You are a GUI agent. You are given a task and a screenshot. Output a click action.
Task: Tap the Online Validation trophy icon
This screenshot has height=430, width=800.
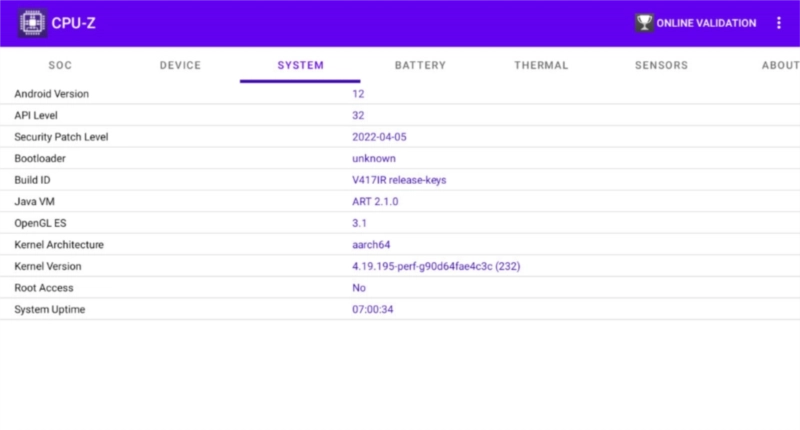[644, 23]
